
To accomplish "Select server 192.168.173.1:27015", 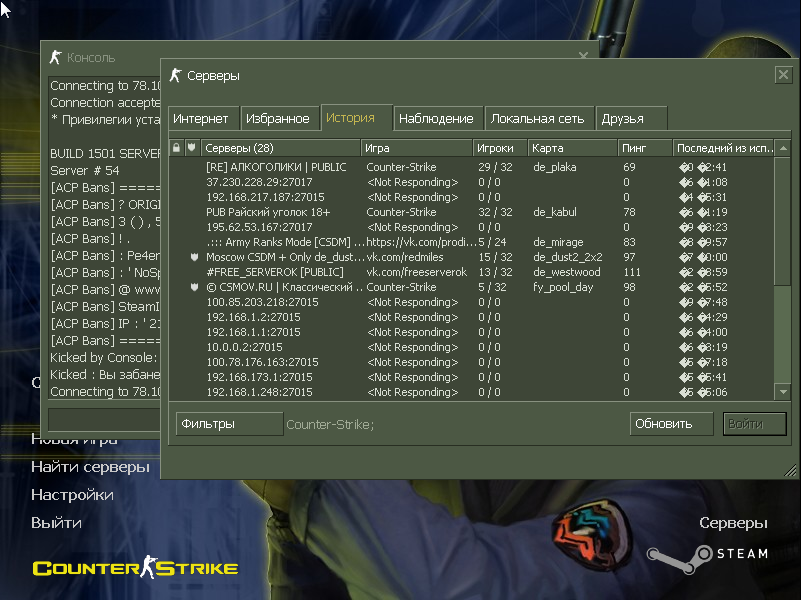I will coord(472,377).
